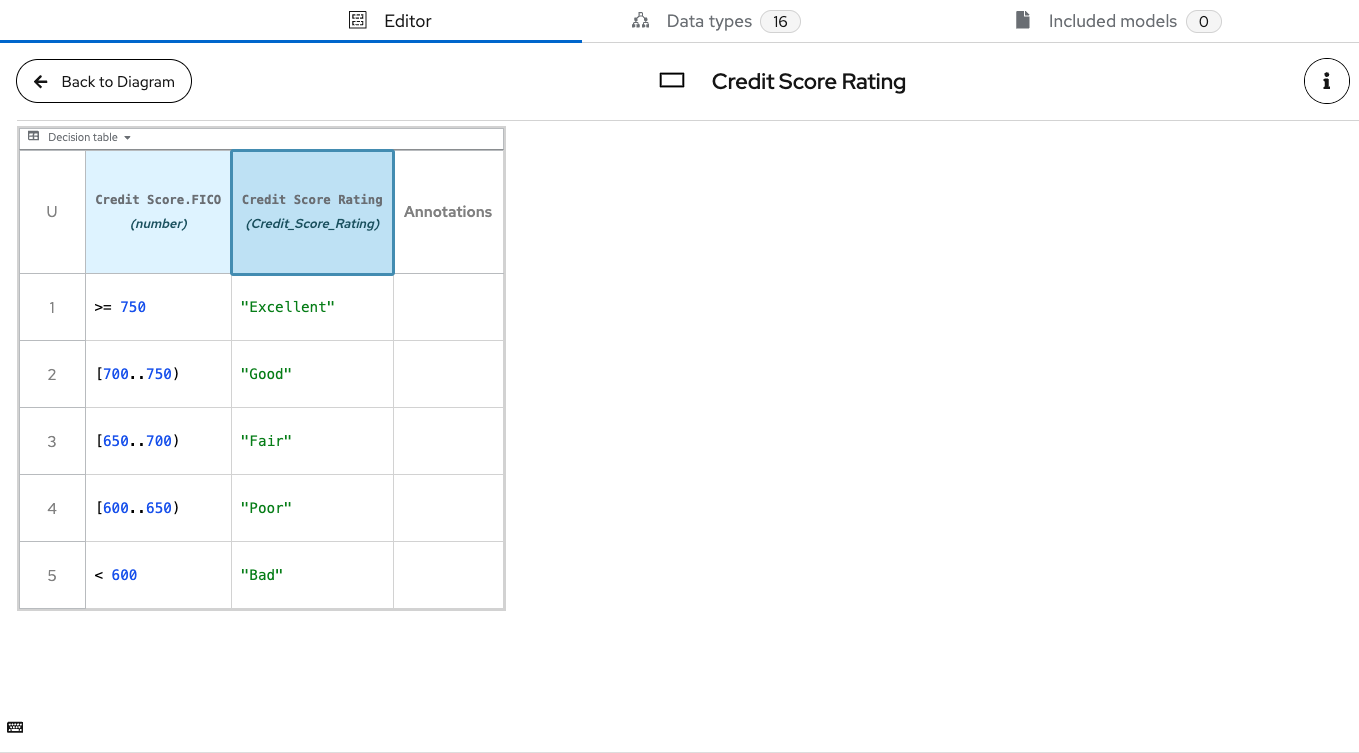1359x753 pixels.
Task: Select the Annotations column header
Action: click(x=448, y=212)
